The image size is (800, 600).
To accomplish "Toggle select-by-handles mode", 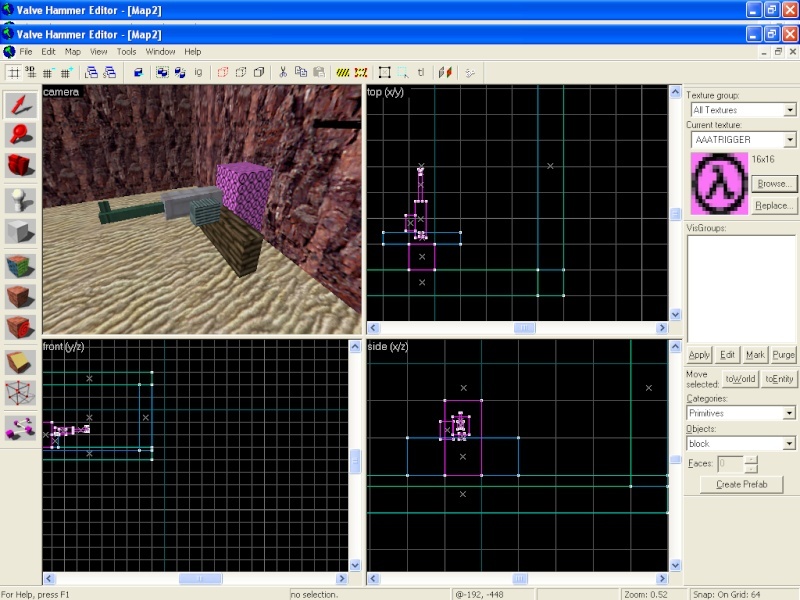I will [385, 72].
